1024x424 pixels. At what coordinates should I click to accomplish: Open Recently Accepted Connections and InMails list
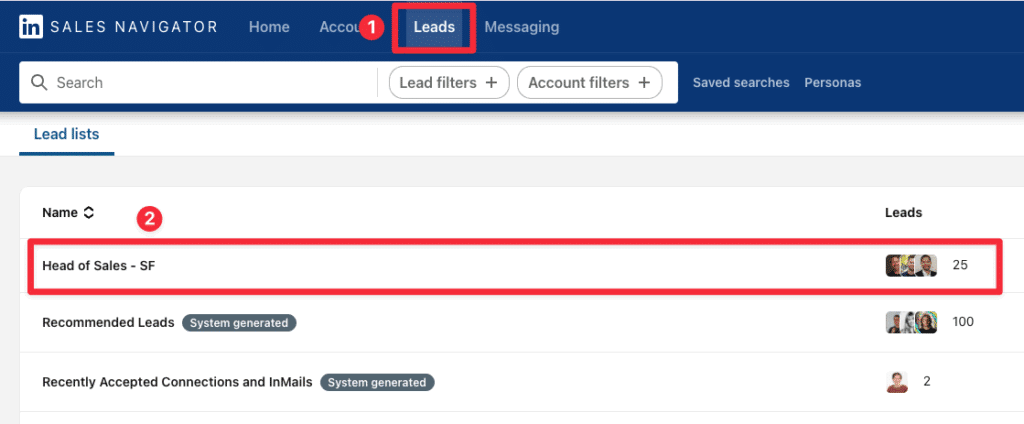click(x=177, y=382)
